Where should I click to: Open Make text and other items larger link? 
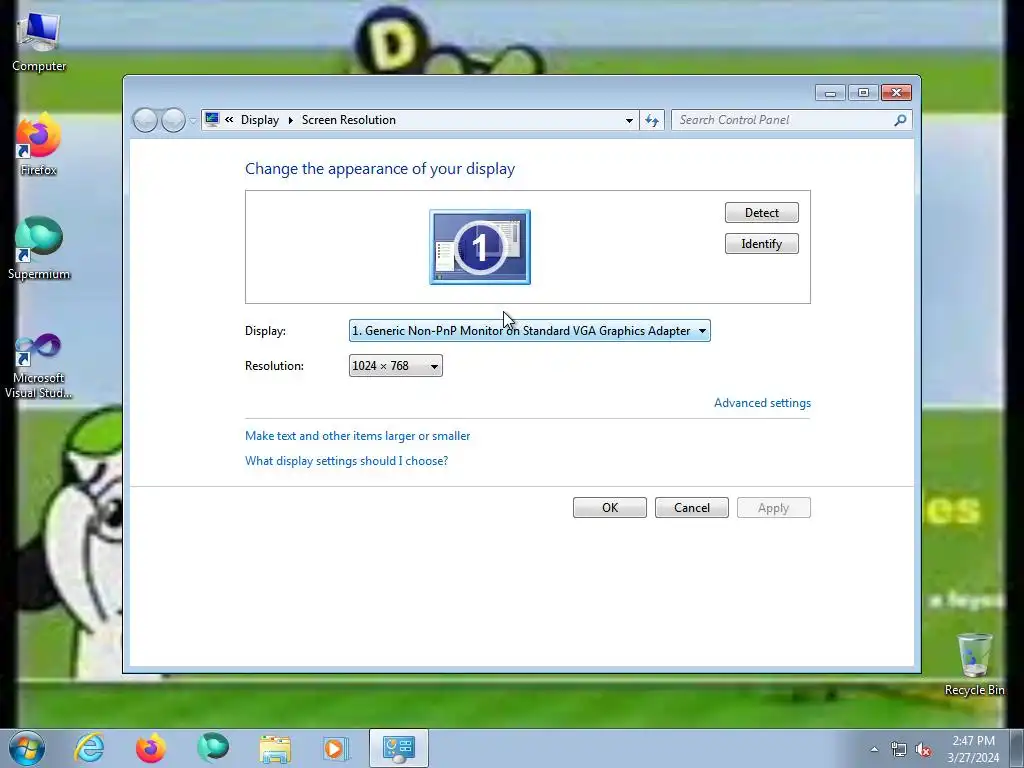tap(357, 436)
